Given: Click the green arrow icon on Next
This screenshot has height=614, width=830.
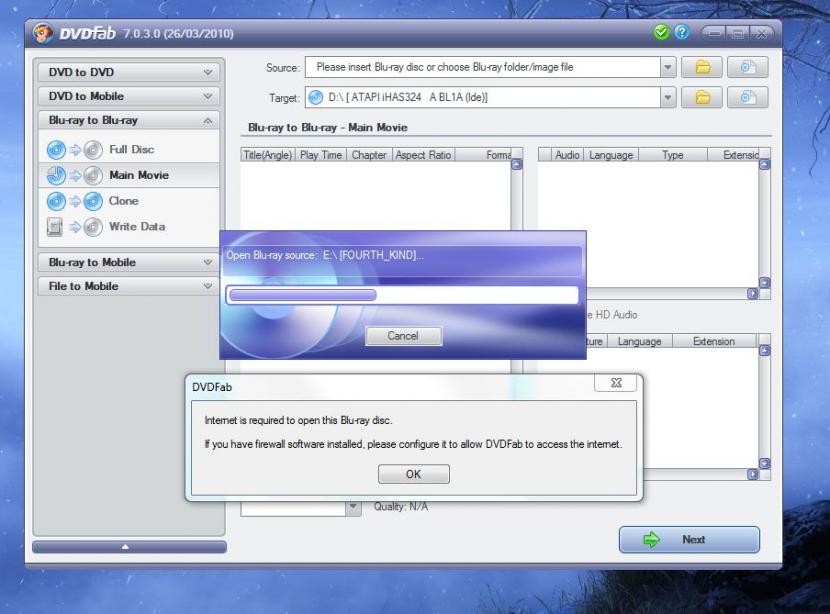Looking at the screenshot, I should [651, 539].
